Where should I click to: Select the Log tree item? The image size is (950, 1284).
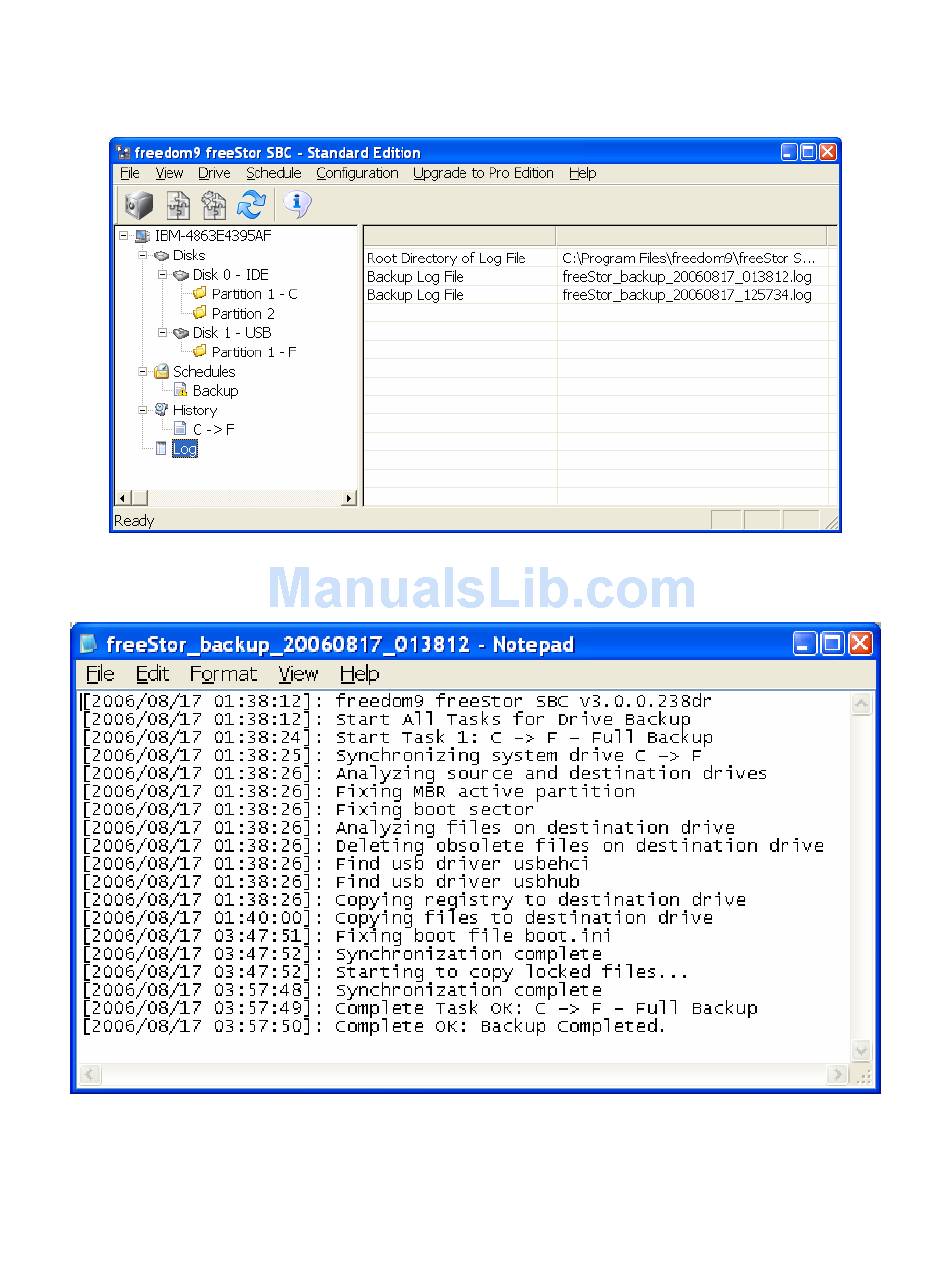pos(185,449)
